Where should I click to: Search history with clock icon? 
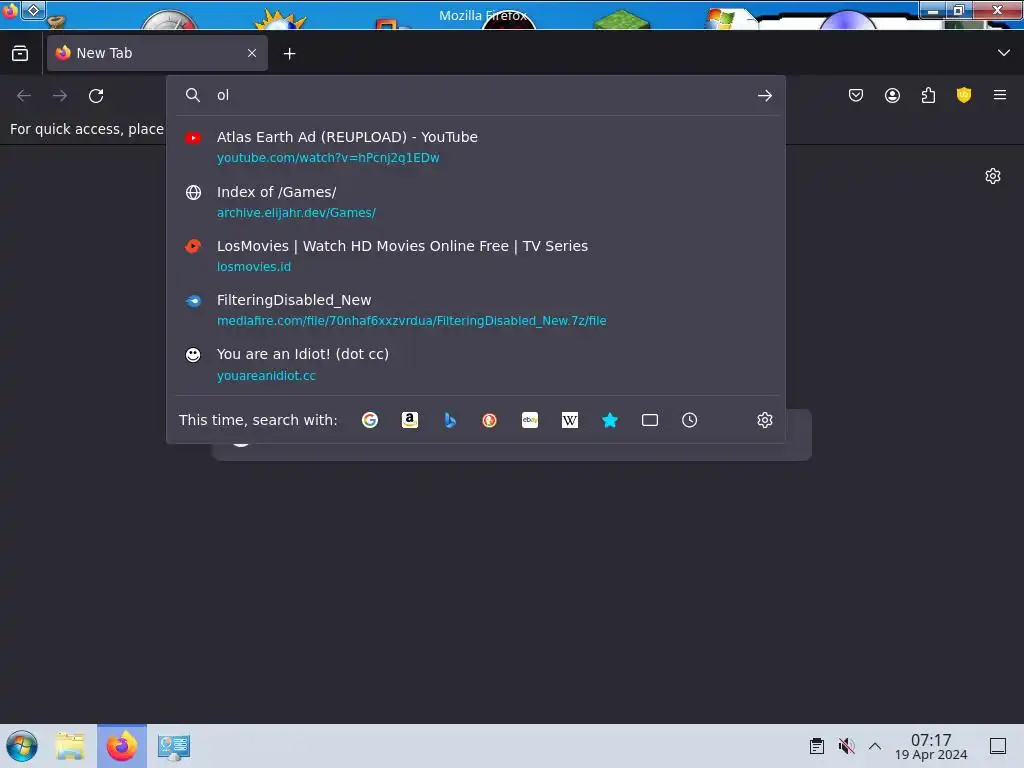(690, 420)
